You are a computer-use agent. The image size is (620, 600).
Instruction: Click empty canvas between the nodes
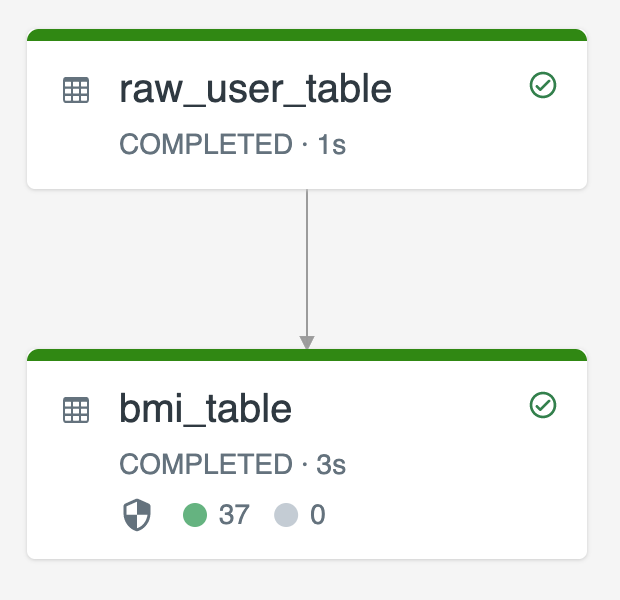[x=158, y=269]
